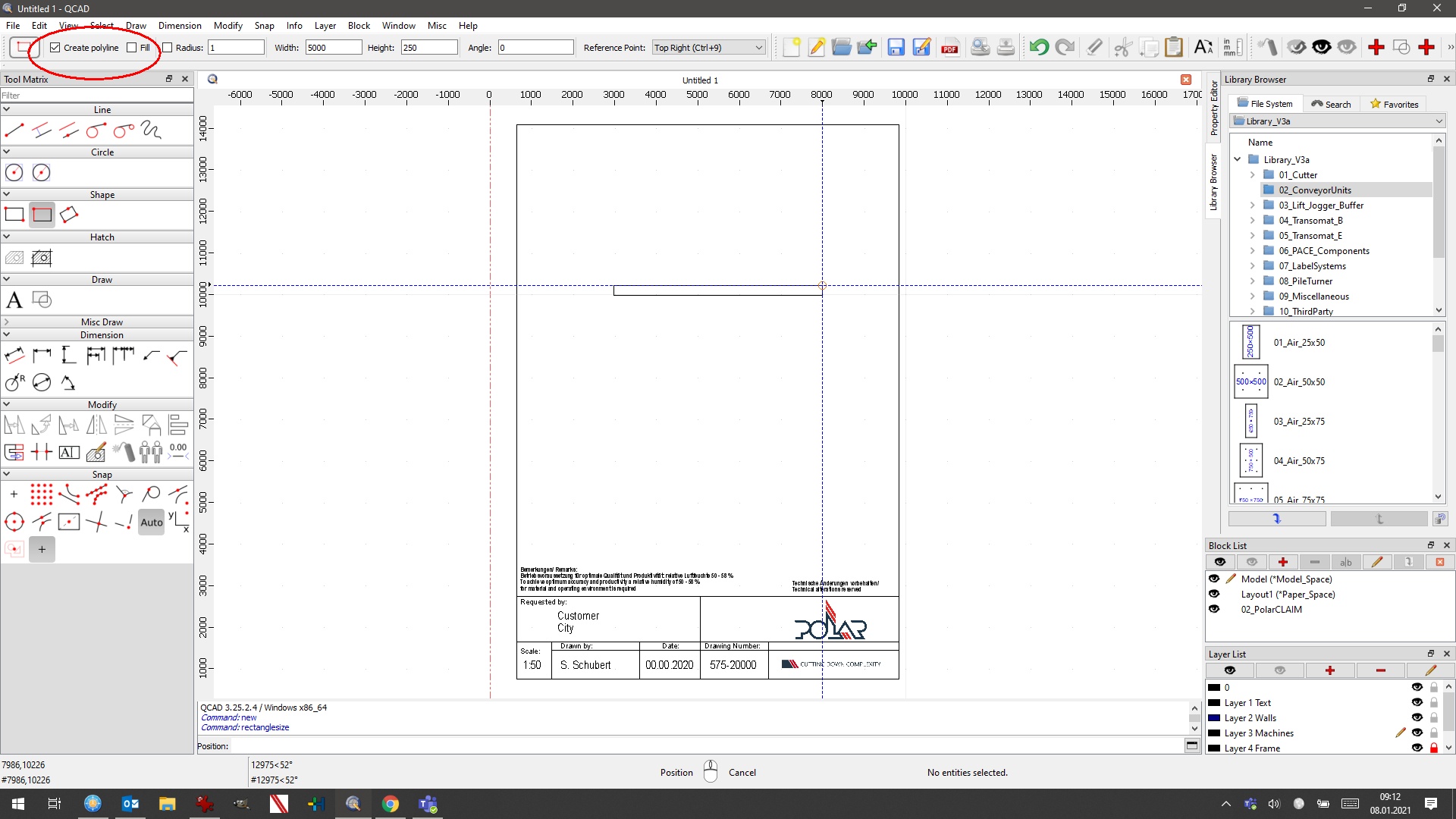1456x819 pixels.
Task: Click Layer 2 Walls color swatch
Action: tap(1214, 717)
